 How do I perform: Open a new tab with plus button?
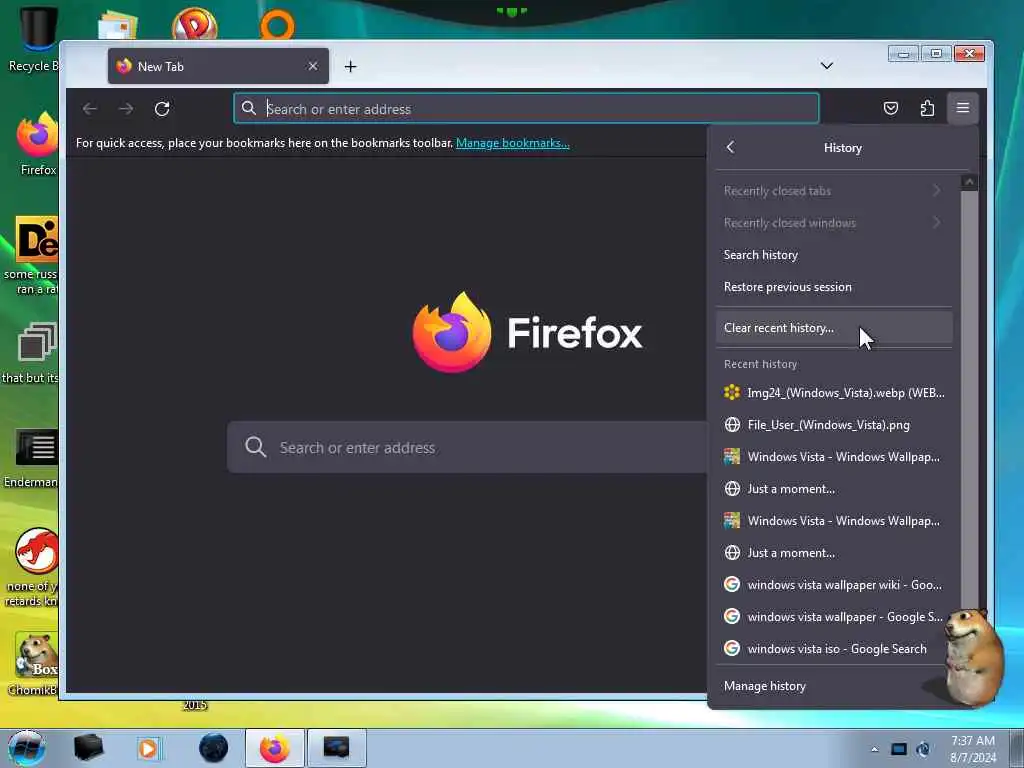(x=351, y=67)
